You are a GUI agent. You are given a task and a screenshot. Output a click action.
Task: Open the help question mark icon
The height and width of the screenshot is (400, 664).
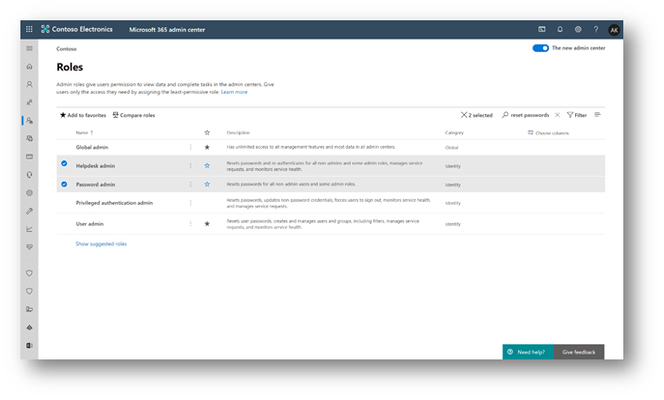click(596, 29)
